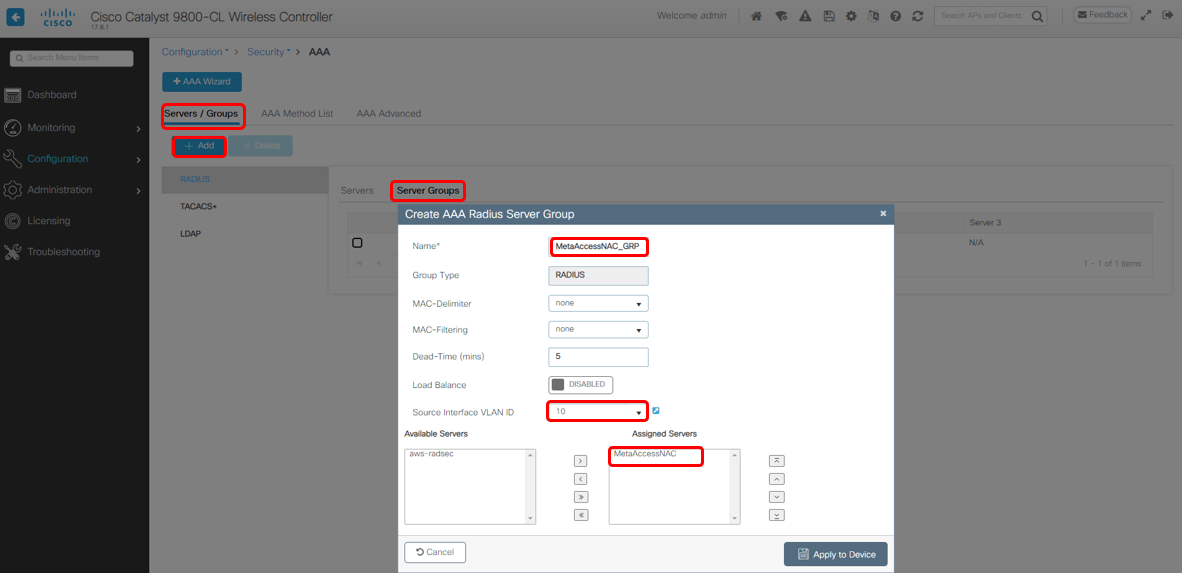Expand the Configuration breadcrumb dropdown
The height and width of the screenshot is (573, 1183).
click(195, 52)
